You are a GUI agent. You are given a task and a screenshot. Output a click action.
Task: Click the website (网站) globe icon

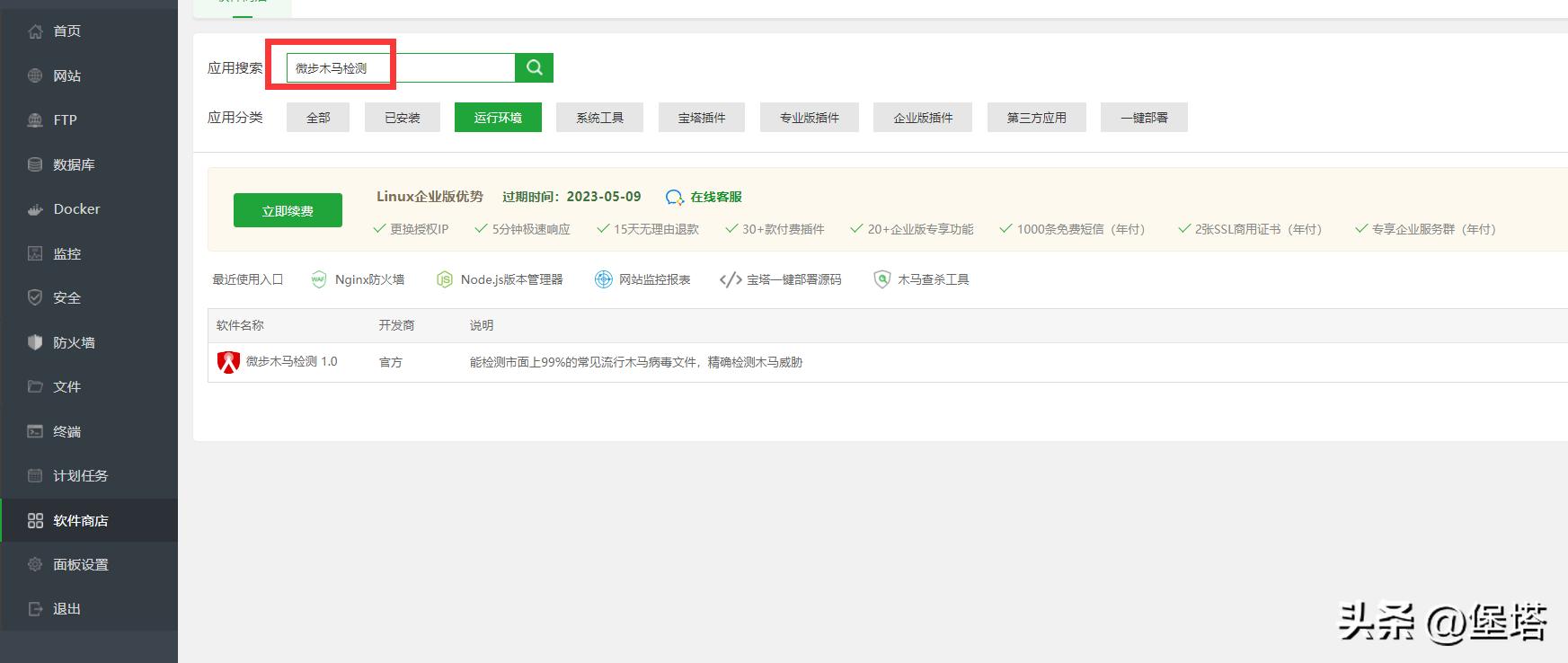click(35, 76)
